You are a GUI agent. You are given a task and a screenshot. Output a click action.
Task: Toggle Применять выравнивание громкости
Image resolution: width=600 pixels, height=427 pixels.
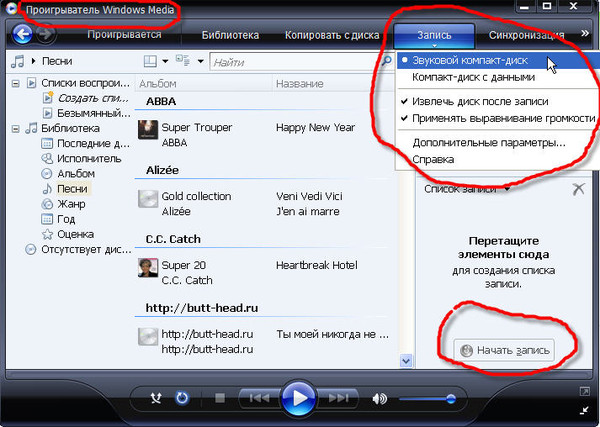tap(497, 118)
